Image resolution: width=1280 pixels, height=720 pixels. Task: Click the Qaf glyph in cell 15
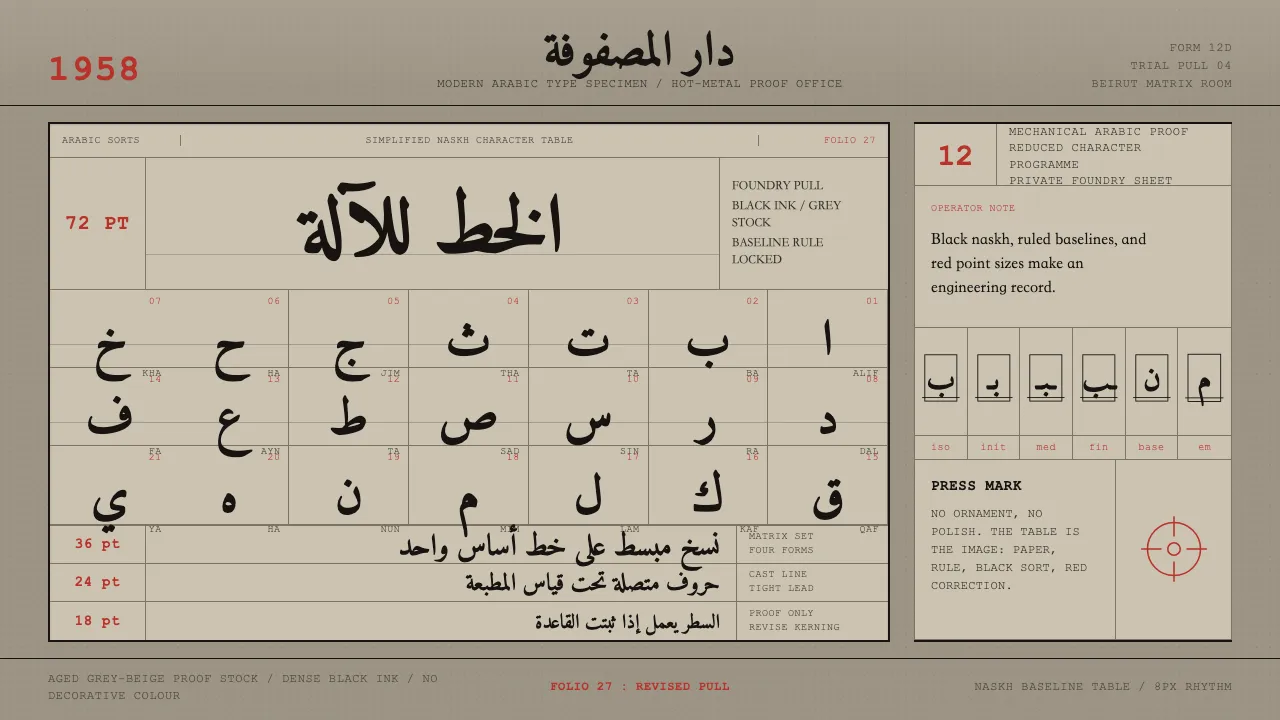[828, 497]
